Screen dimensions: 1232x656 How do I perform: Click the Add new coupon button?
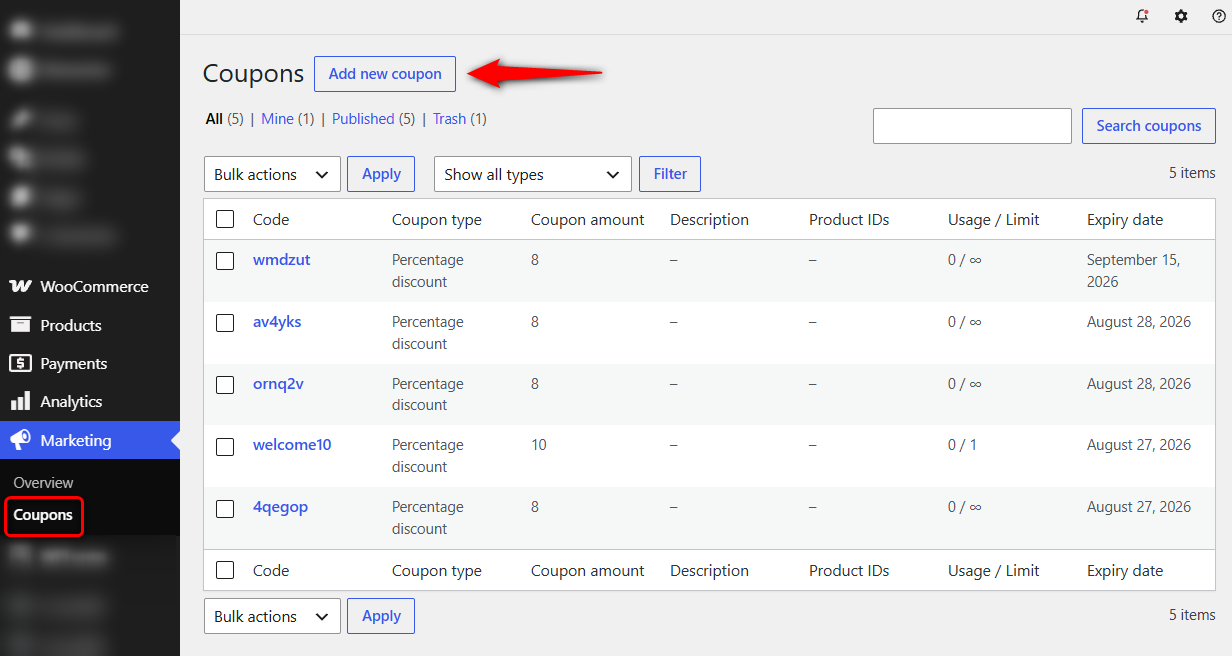point(385,74)
